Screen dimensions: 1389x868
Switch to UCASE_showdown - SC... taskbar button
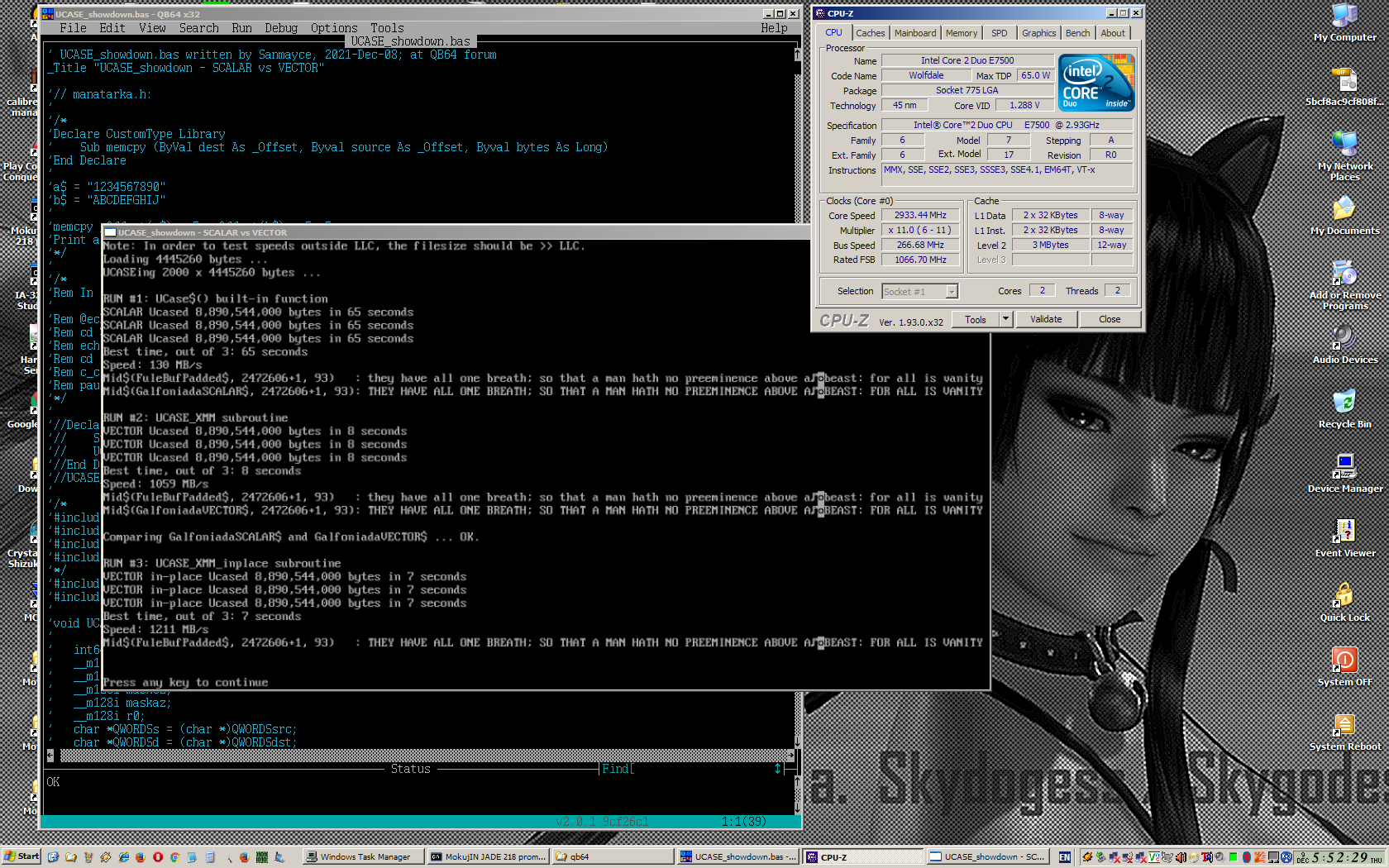[x=988, y=856]
